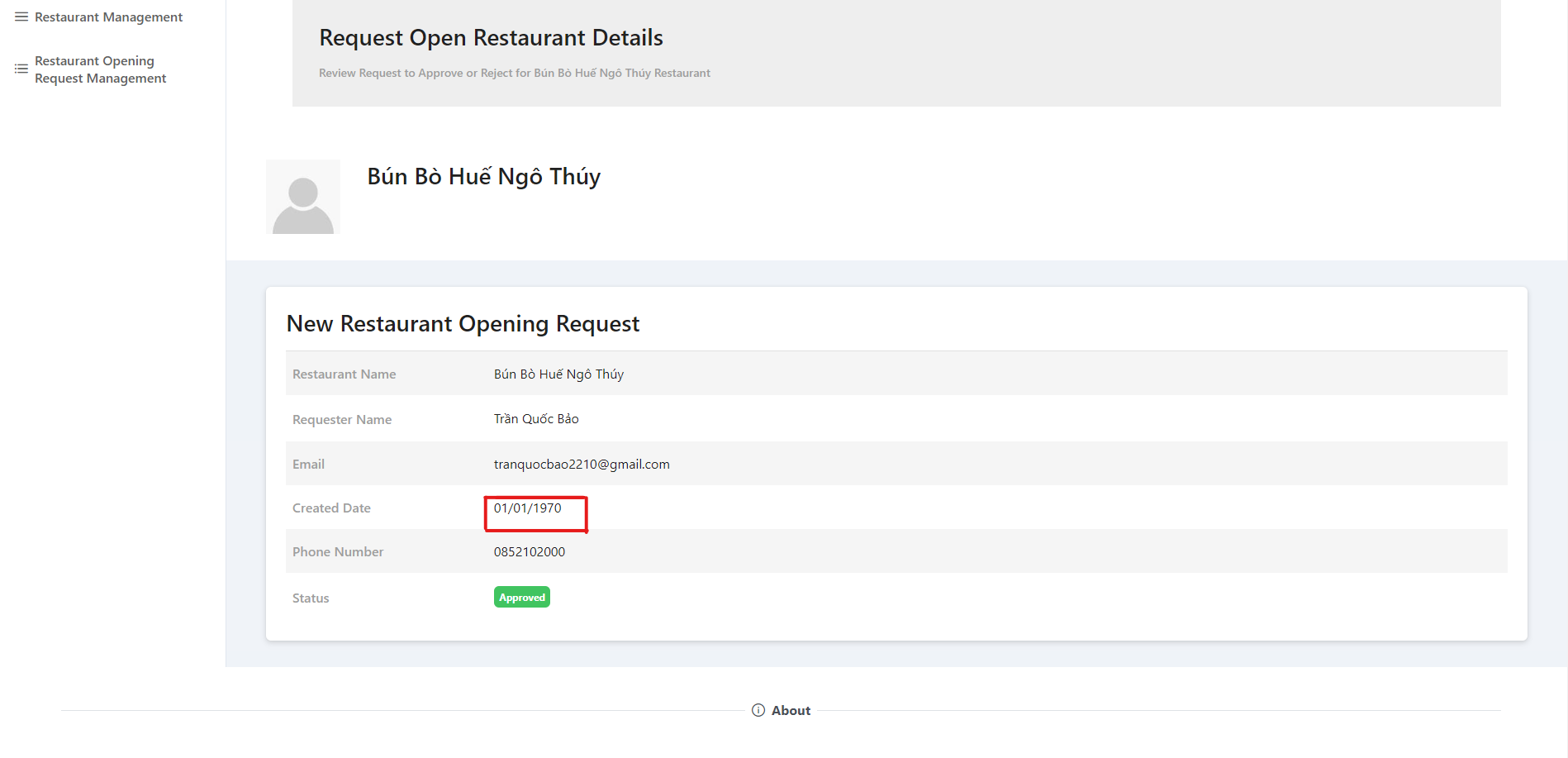Click the circled info icon beside About
The width and height of the screenshot is (1568, 758).
point(758,709)
